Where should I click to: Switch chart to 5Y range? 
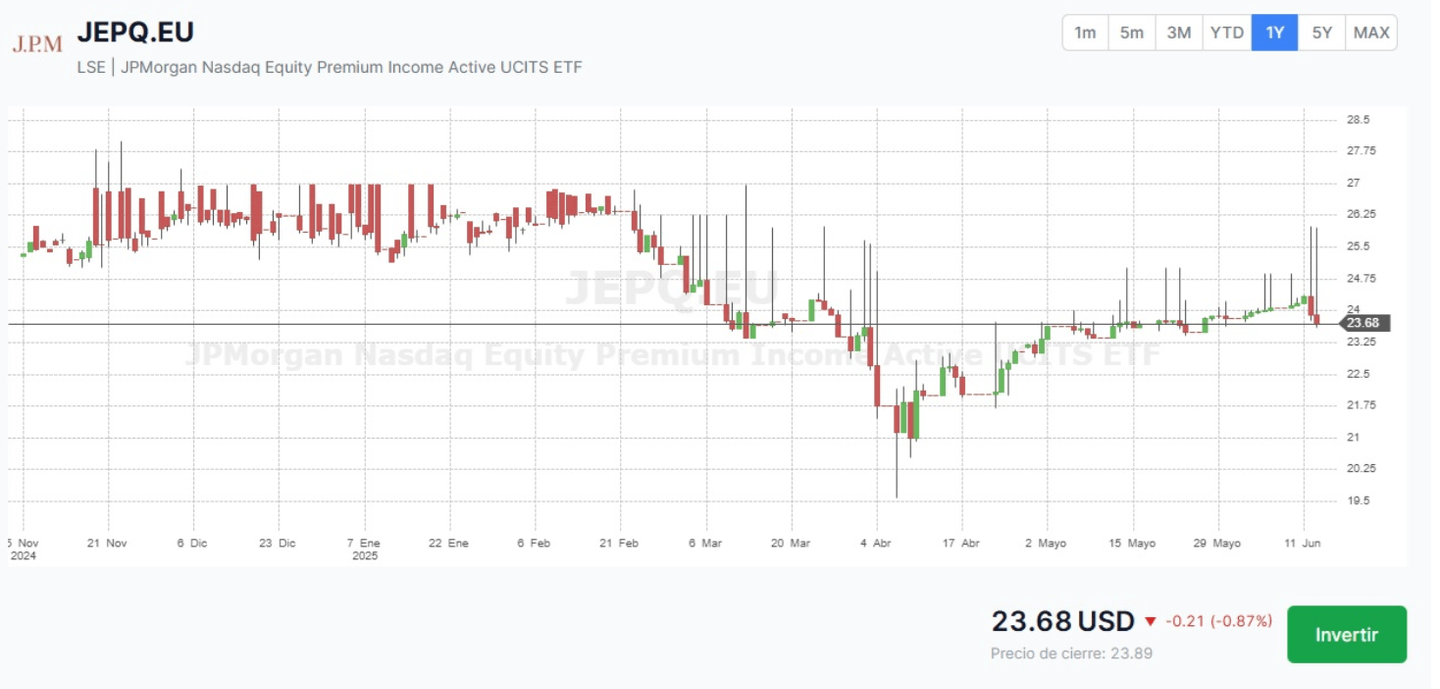pos(1322,33)
